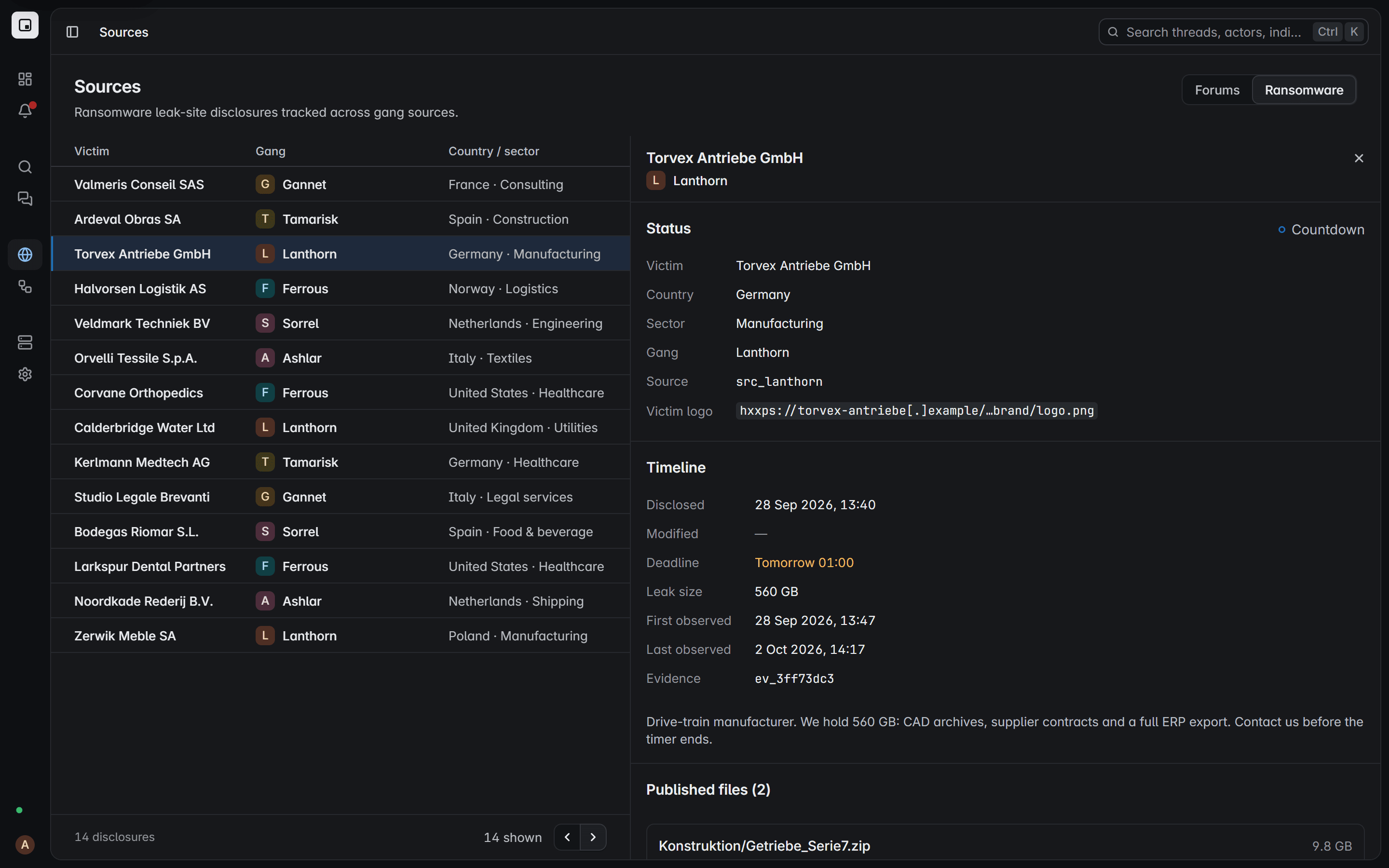Switch to the Forums tab

point(1217,90)
